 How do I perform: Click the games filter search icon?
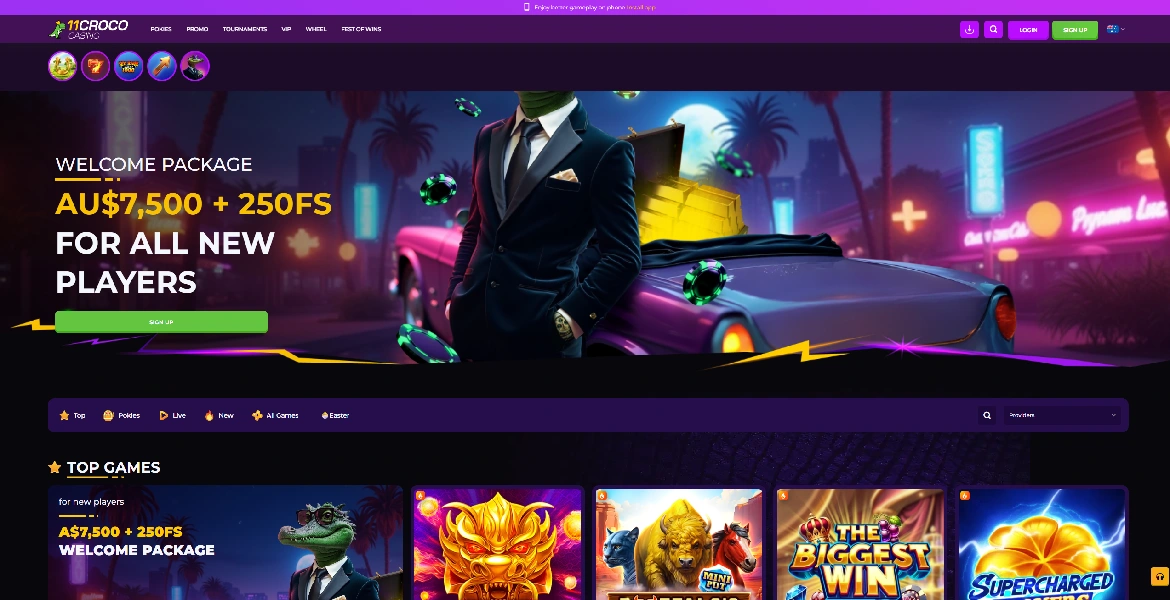tap(987, 415)
